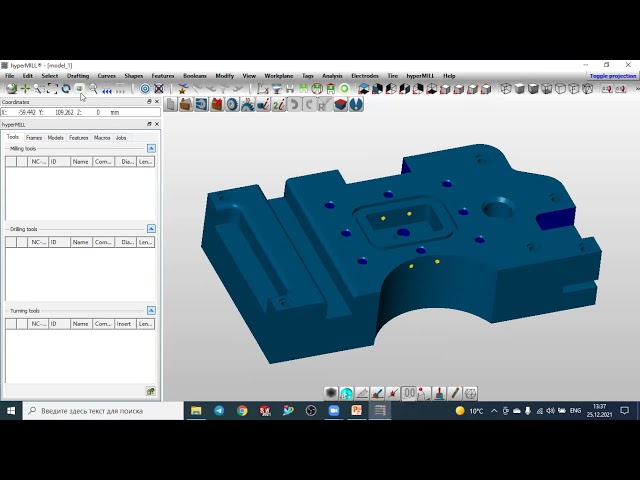Viewport: 640px width, 480px height.
Task: Open the Windows Start menu
Action: (11, 411)
